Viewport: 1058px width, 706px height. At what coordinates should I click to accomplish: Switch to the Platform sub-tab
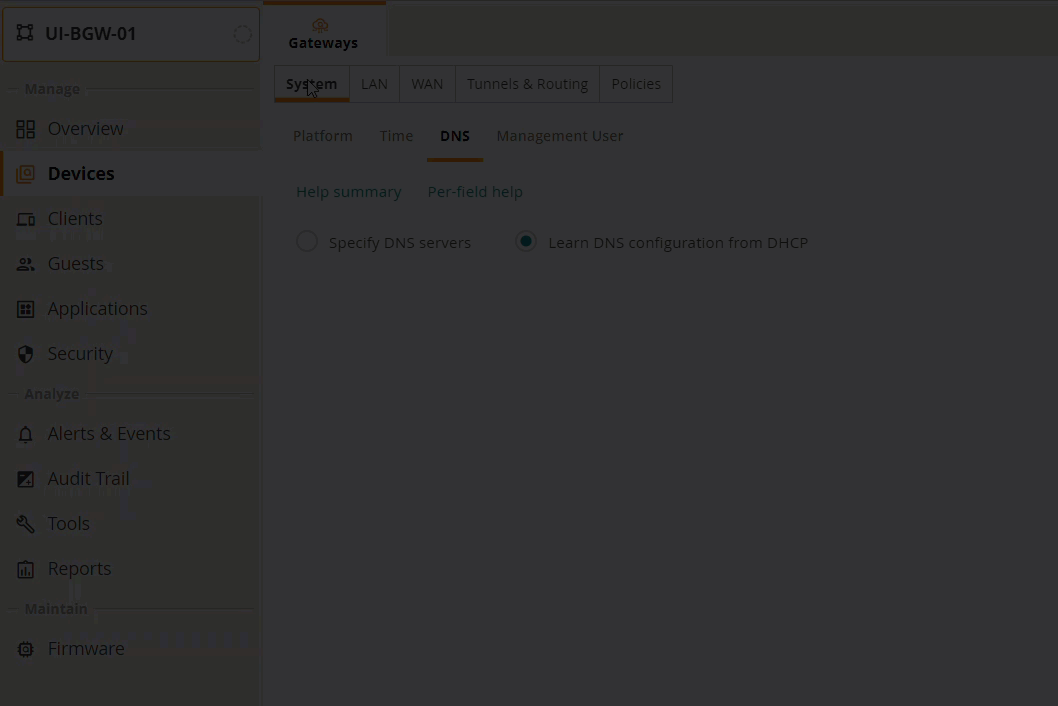click(322, 135)
